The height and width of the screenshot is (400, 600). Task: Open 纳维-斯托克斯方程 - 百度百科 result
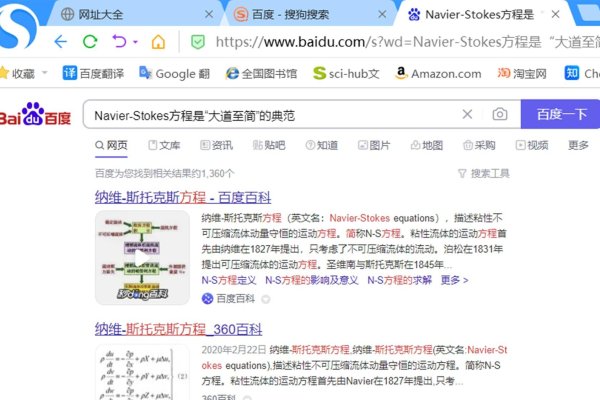click(183, 198)
